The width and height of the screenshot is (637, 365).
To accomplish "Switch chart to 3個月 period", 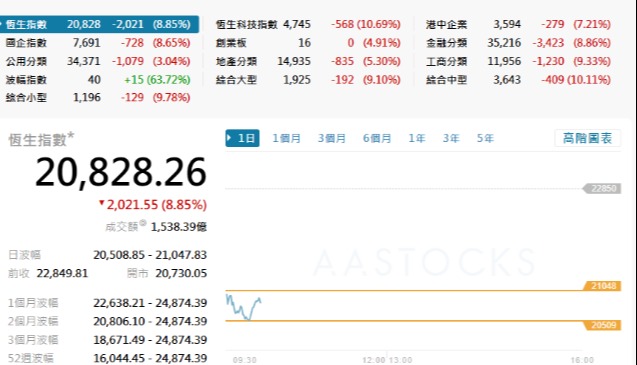I will coord(332,138).
